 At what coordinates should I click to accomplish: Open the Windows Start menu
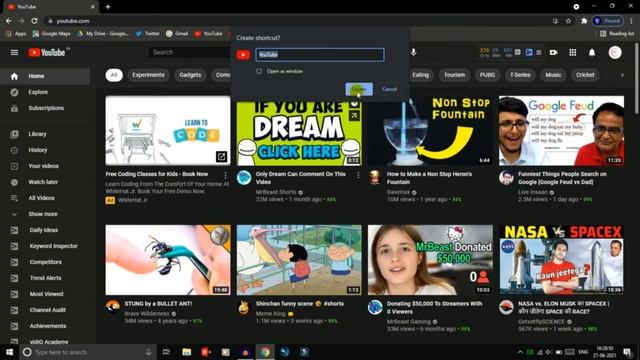9,352
